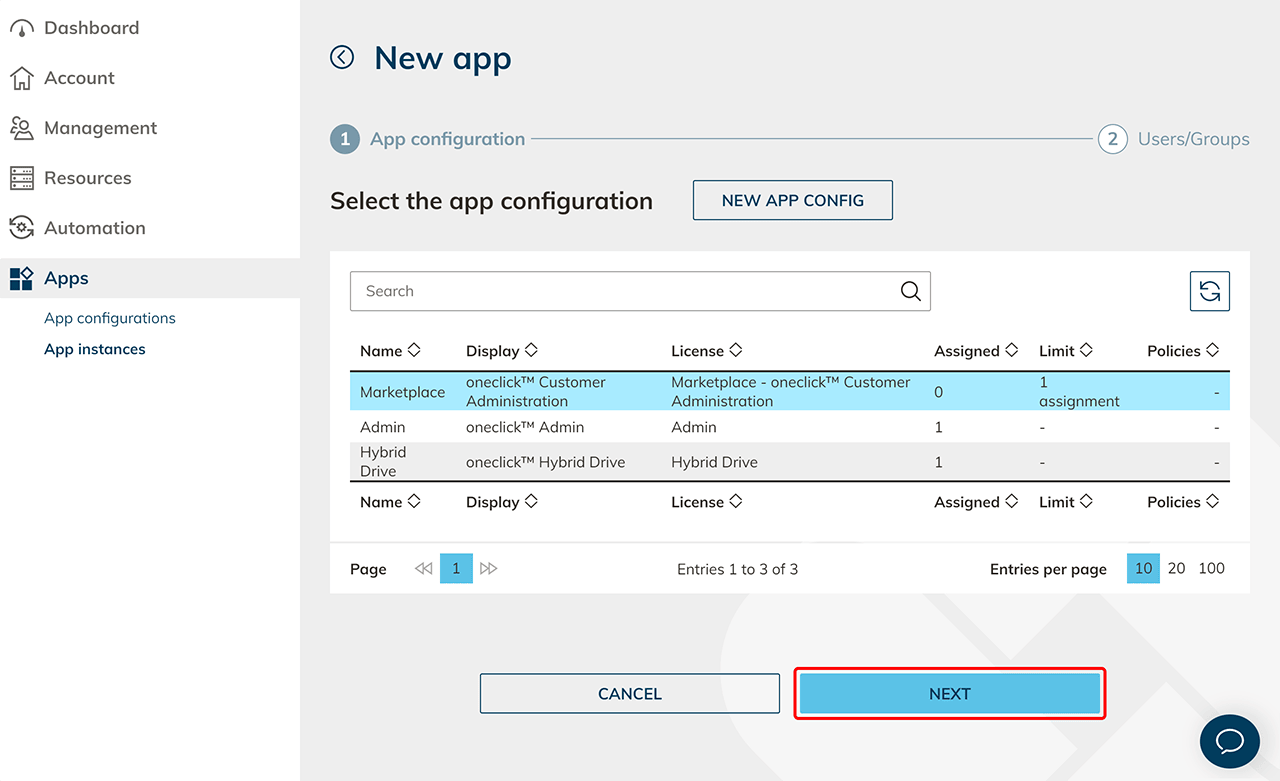Sort by License column in header
Image resolution: width=1280 pixels, height=781 pixels.
pos(706,351)
